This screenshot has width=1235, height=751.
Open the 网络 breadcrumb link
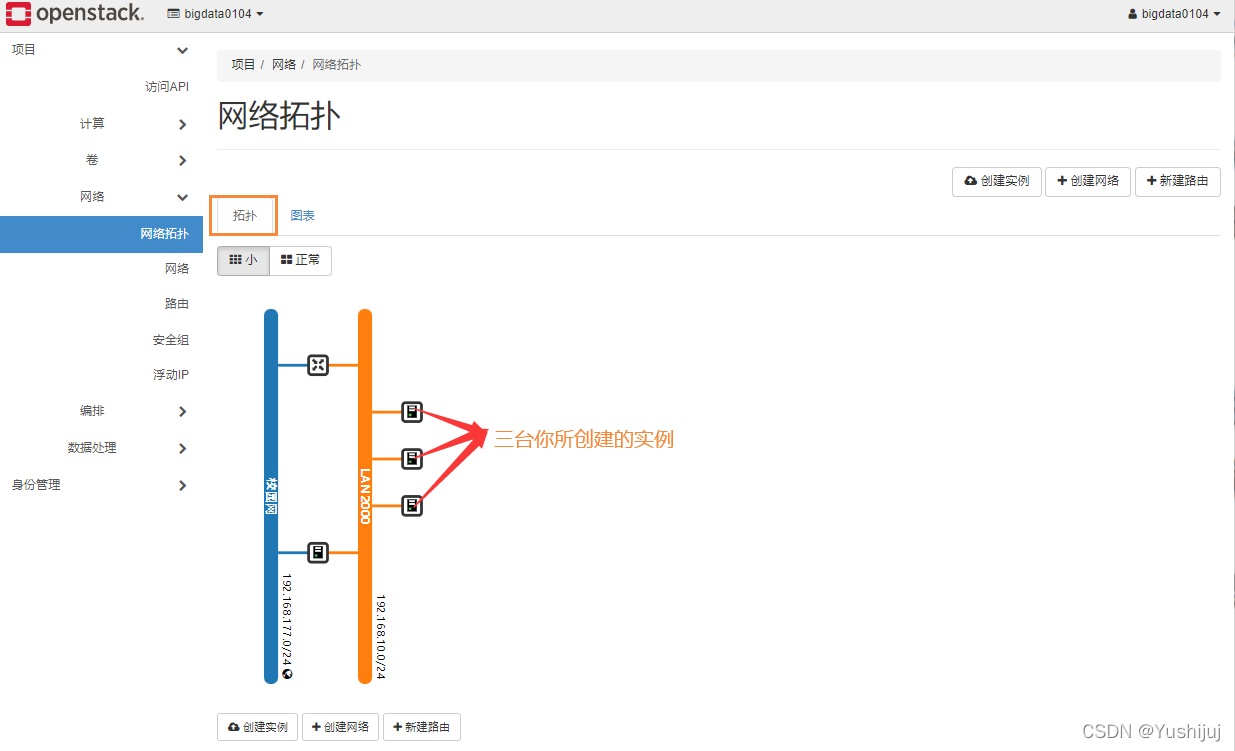click(283, 64)
